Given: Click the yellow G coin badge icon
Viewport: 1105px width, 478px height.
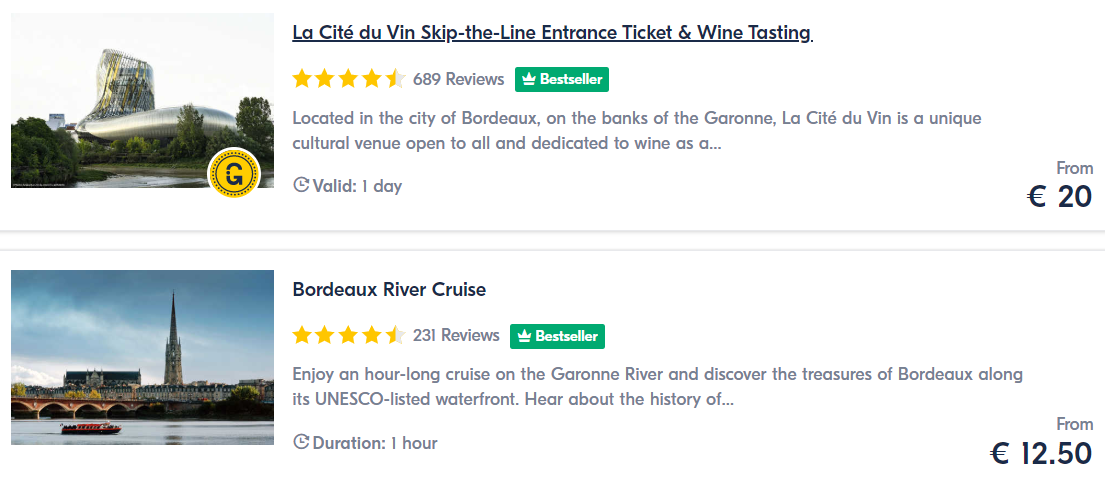Looking at the screenshot, I should click(235, 173).
